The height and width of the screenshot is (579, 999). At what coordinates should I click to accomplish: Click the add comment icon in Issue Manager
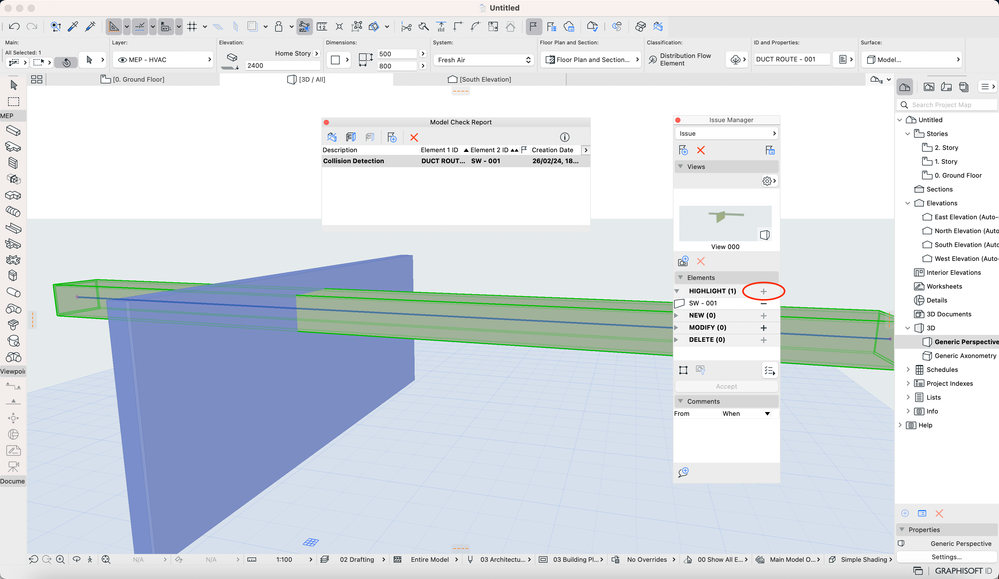tap(684, 472)
